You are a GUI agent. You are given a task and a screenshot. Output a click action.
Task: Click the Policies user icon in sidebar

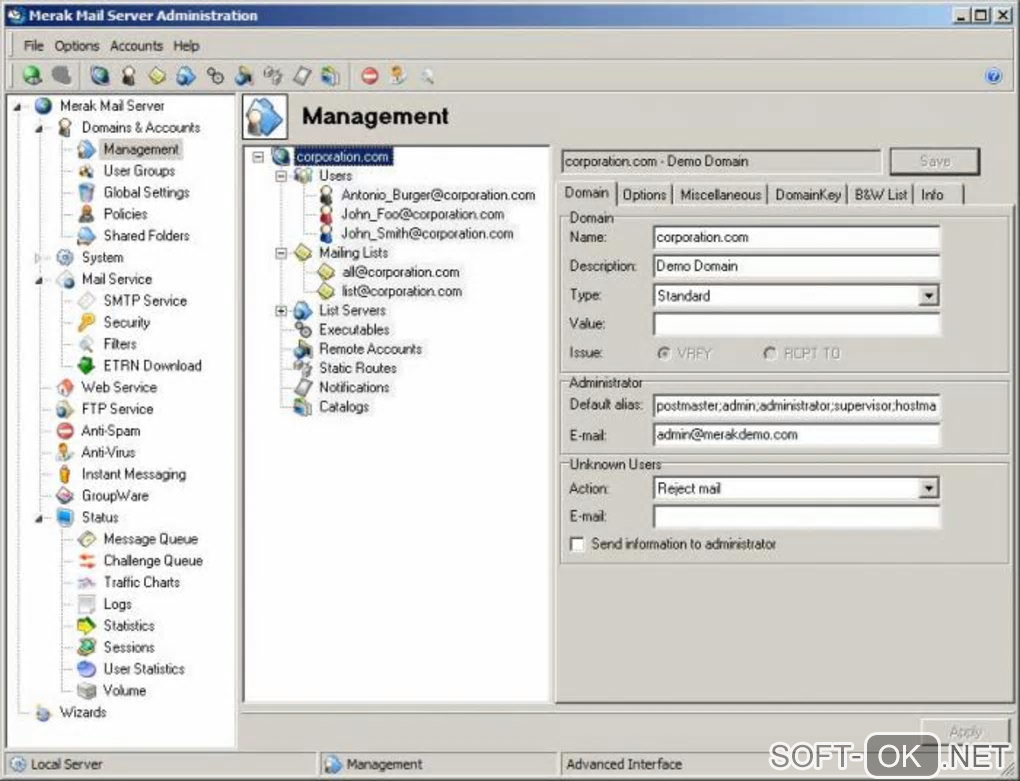coord(86,214)
